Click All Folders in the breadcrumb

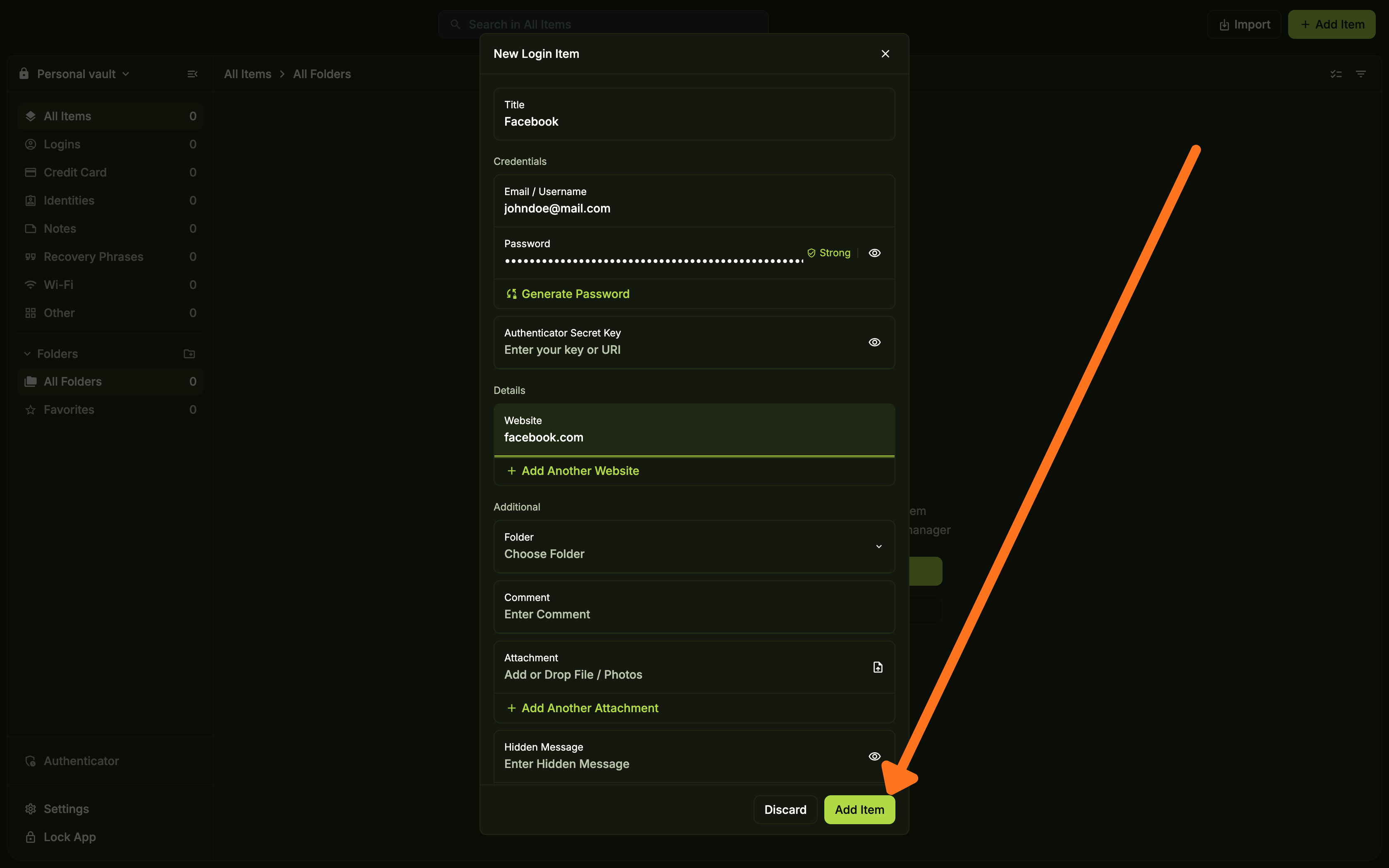[322, 74]
